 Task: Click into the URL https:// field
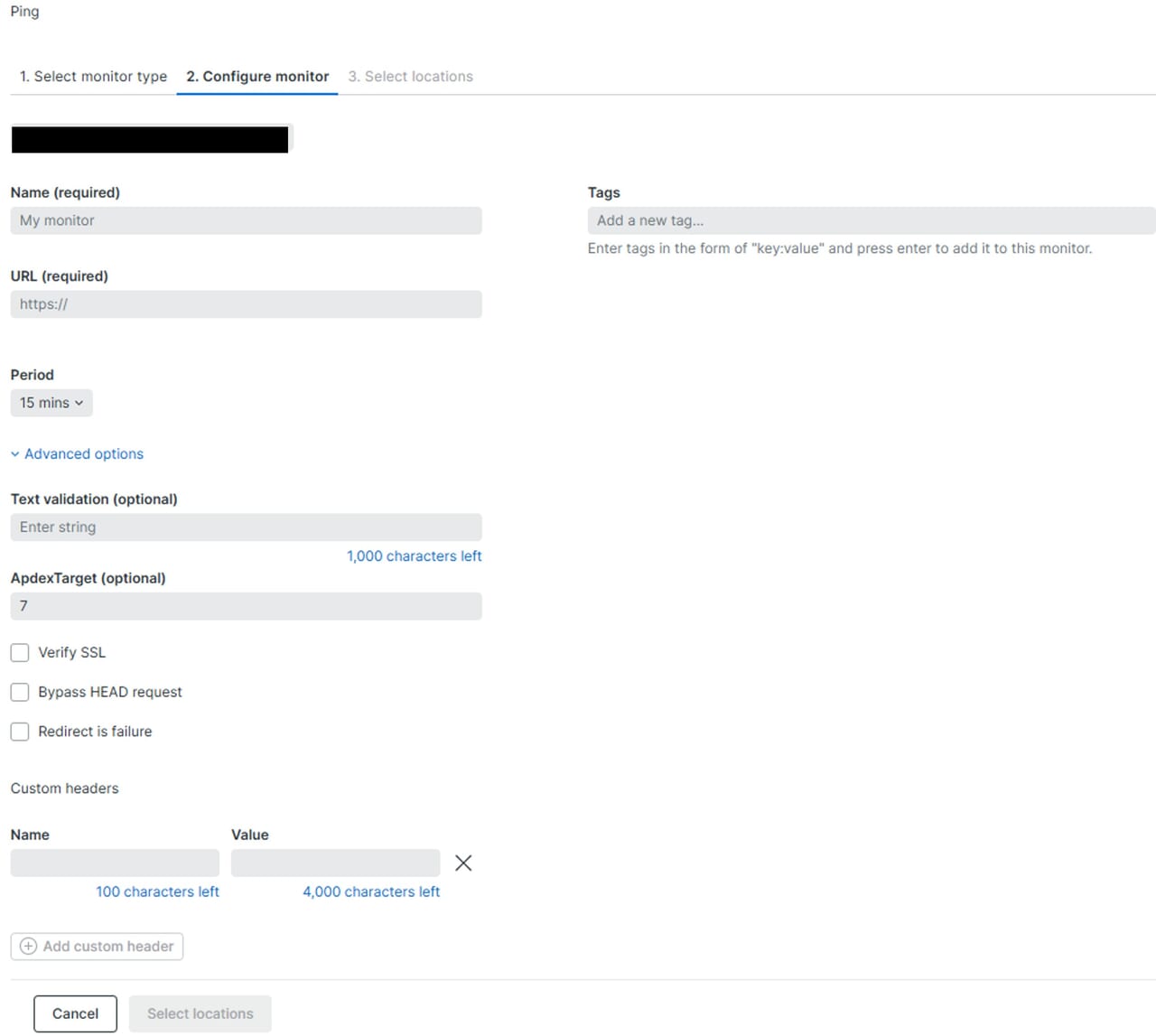tap(246, 303)
